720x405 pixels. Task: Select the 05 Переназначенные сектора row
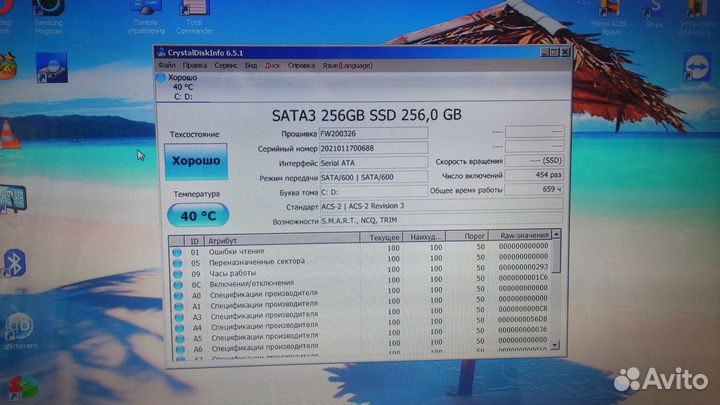point(360,260)
